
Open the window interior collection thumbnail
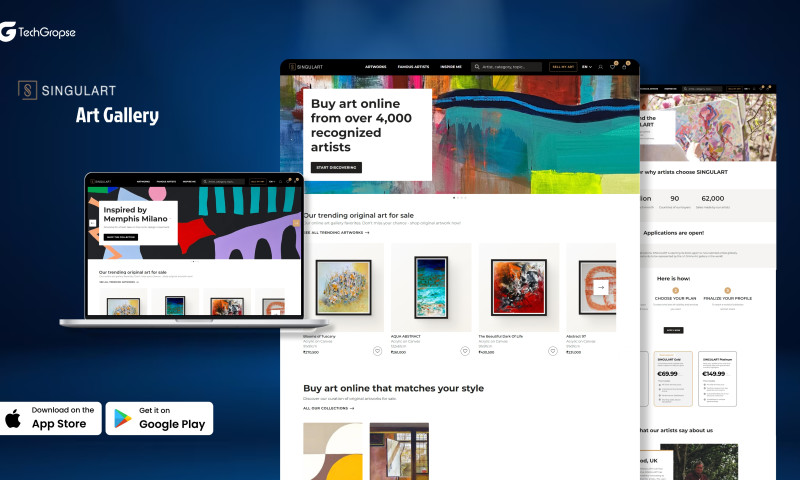[399, 451]
